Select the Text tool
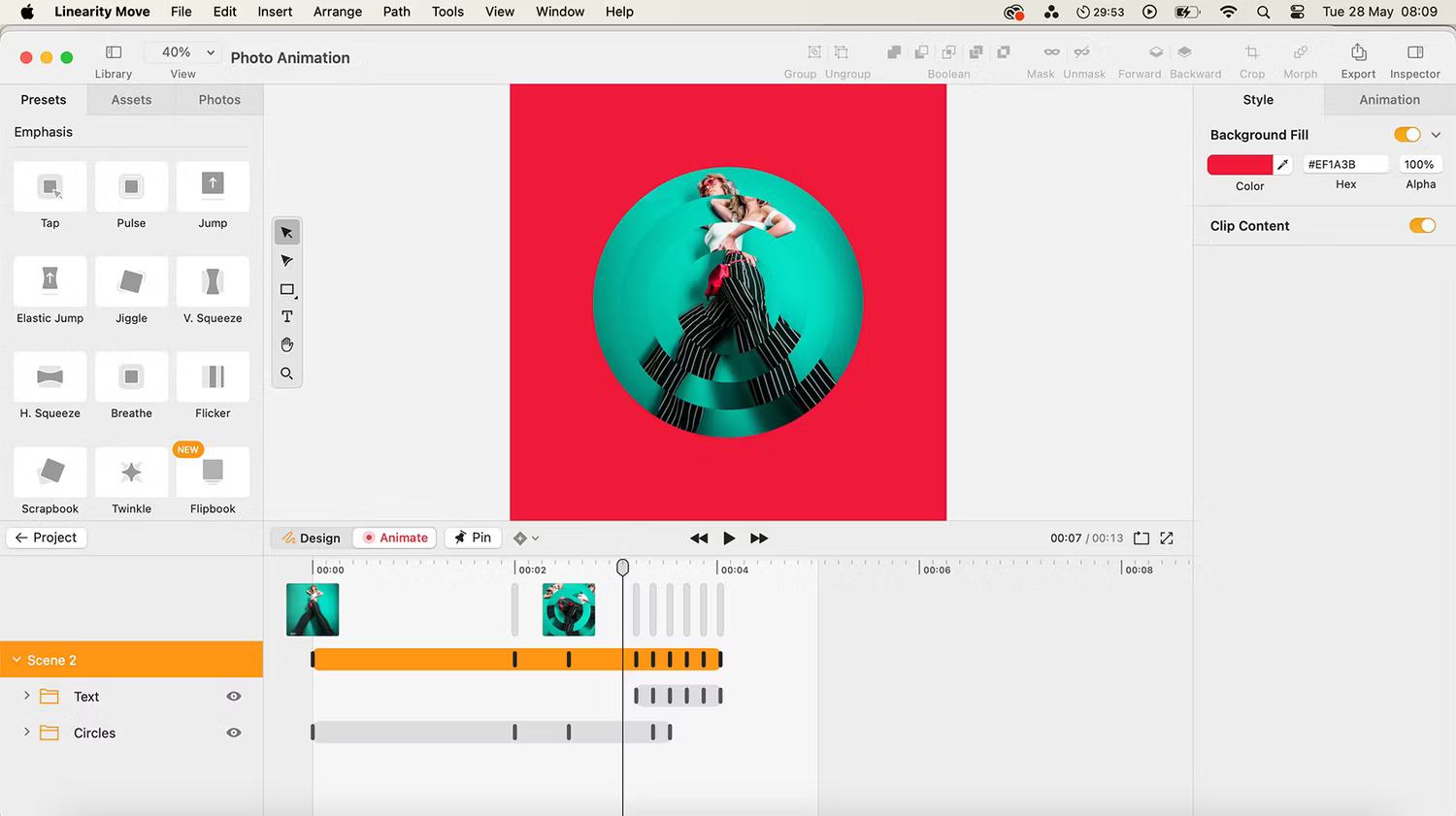Screen dimensions: 1456x816 click(286, 316)
